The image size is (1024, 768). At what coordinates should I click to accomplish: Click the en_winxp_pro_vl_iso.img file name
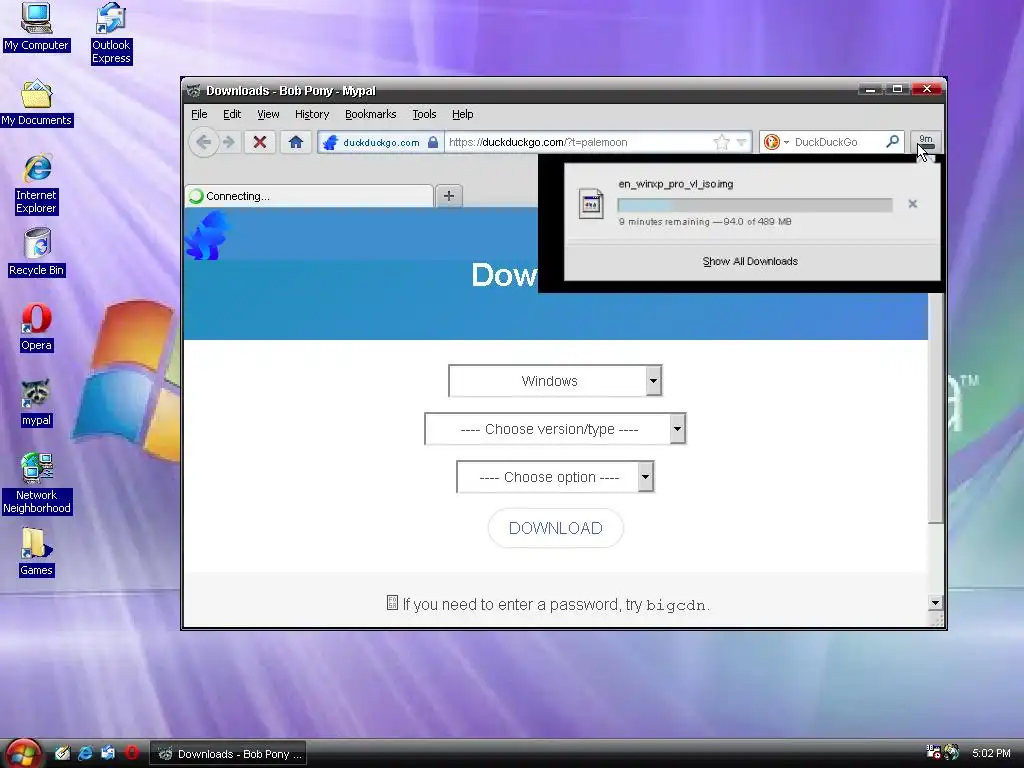(675, 184)
